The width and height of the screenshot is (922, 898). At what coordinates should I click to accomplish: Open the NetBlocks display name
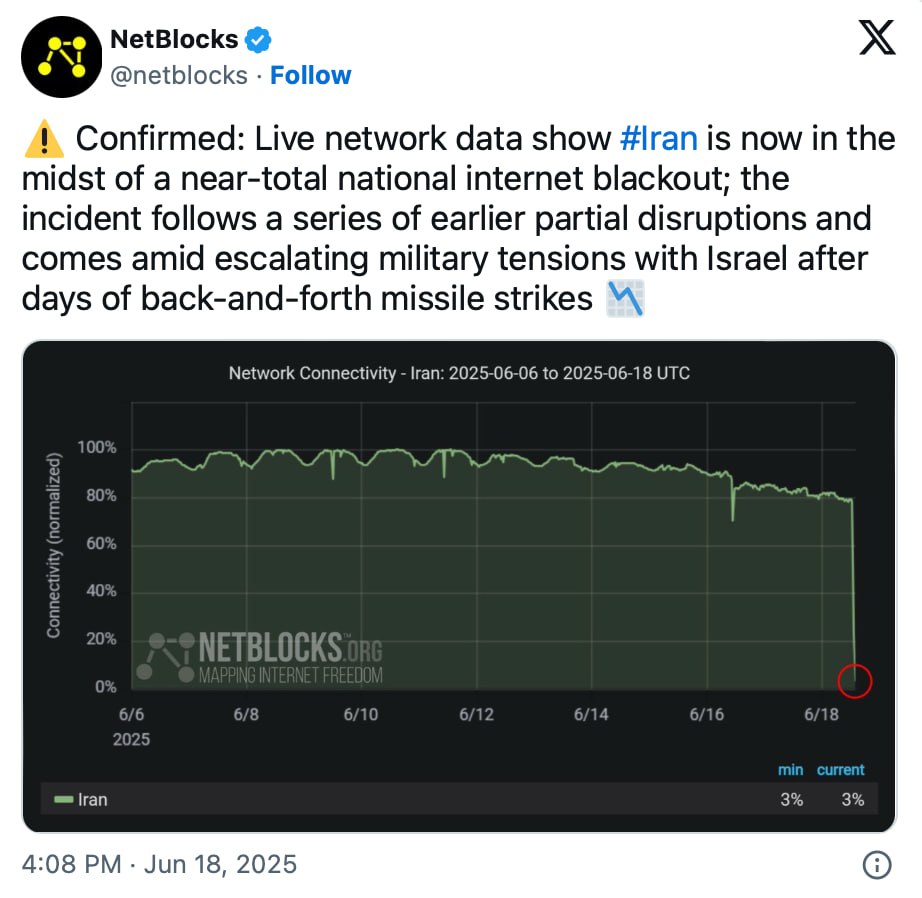click(173, 40)
